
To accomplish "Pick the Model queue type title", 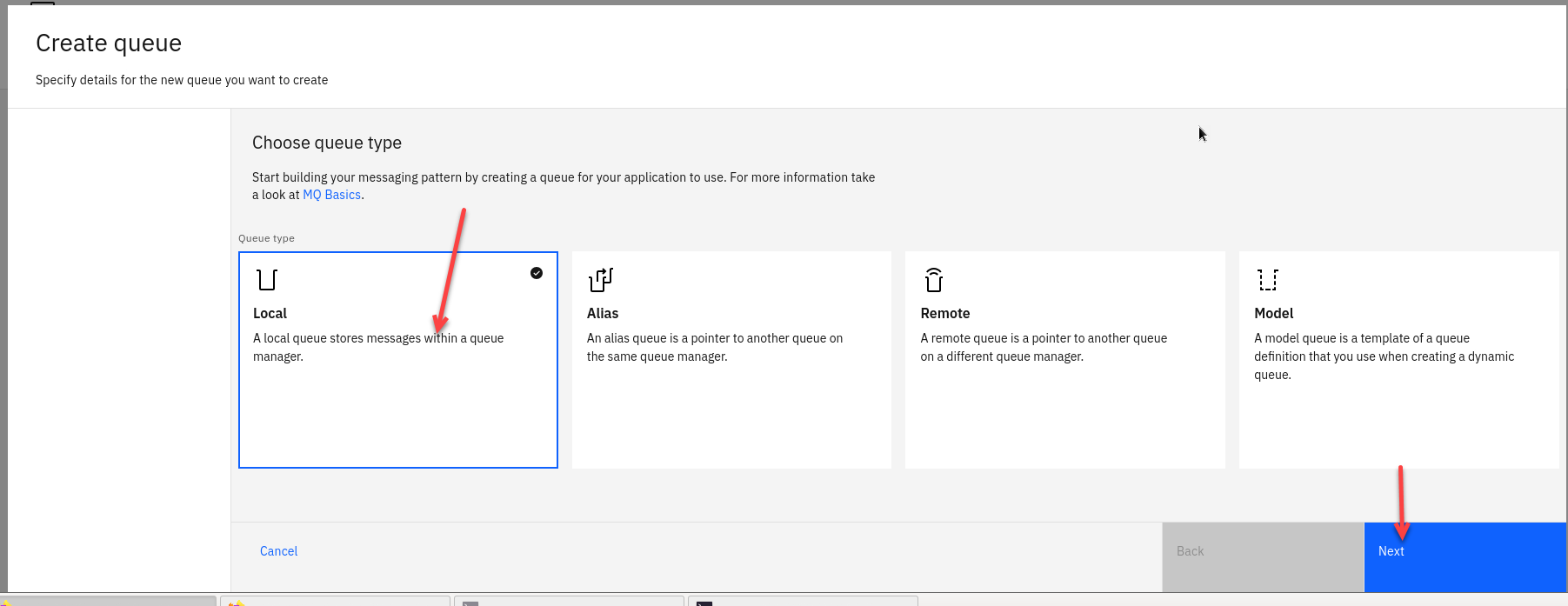I will point(1274,313).
